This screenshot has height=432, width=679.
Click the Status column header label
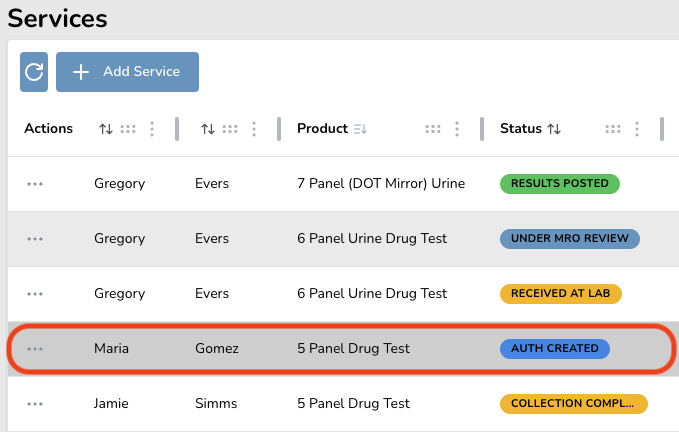tap(521, 129)
